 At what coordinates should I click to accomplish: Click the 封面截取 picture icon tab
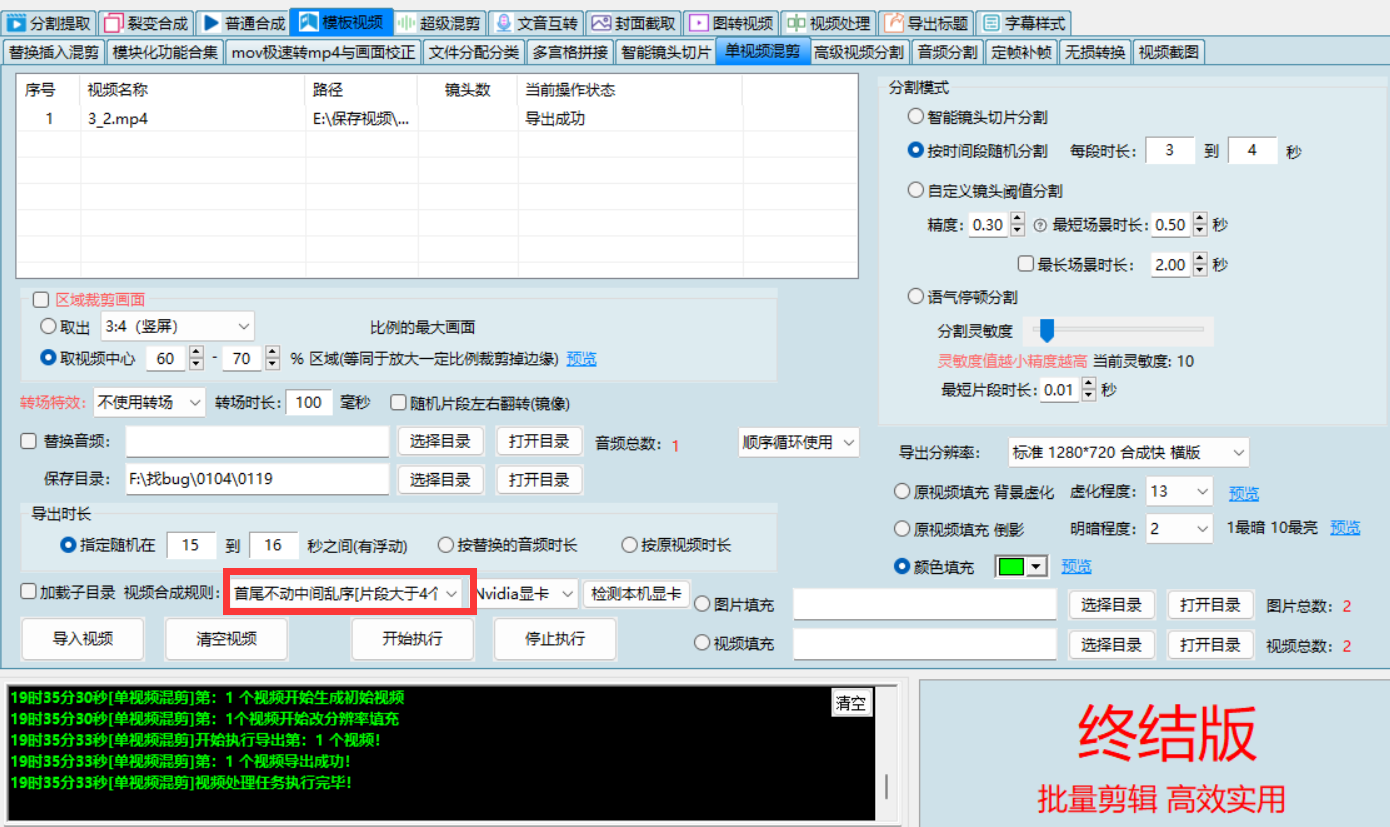pyautogui.click(x=601, y=23)
